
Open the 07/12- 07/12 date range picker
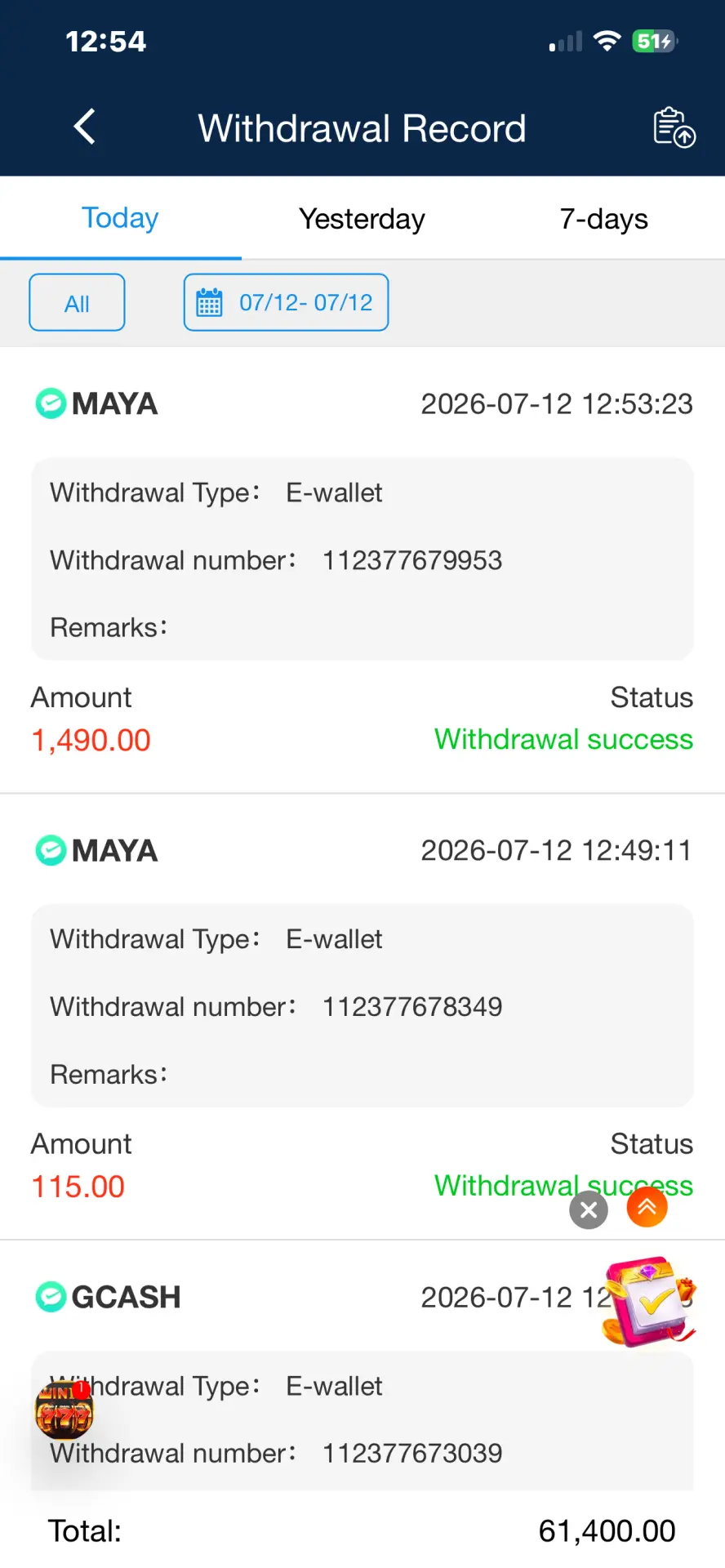pos(286,302)
